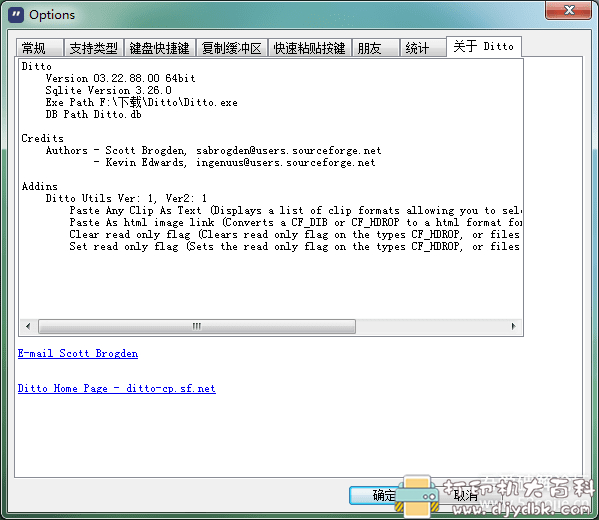Click the Ditto Utils Ver line
Viewport: 599px width, 520px height.
(126, 198)
